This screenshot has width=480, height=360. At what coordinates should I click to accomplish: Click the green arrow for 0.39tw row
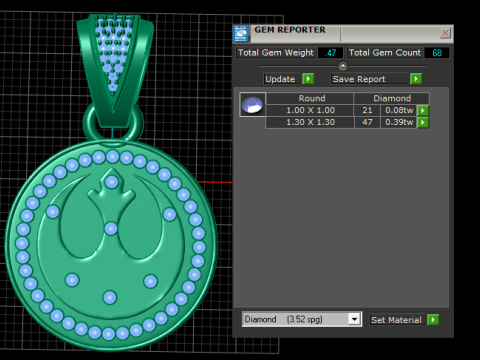tap(423, 122)
